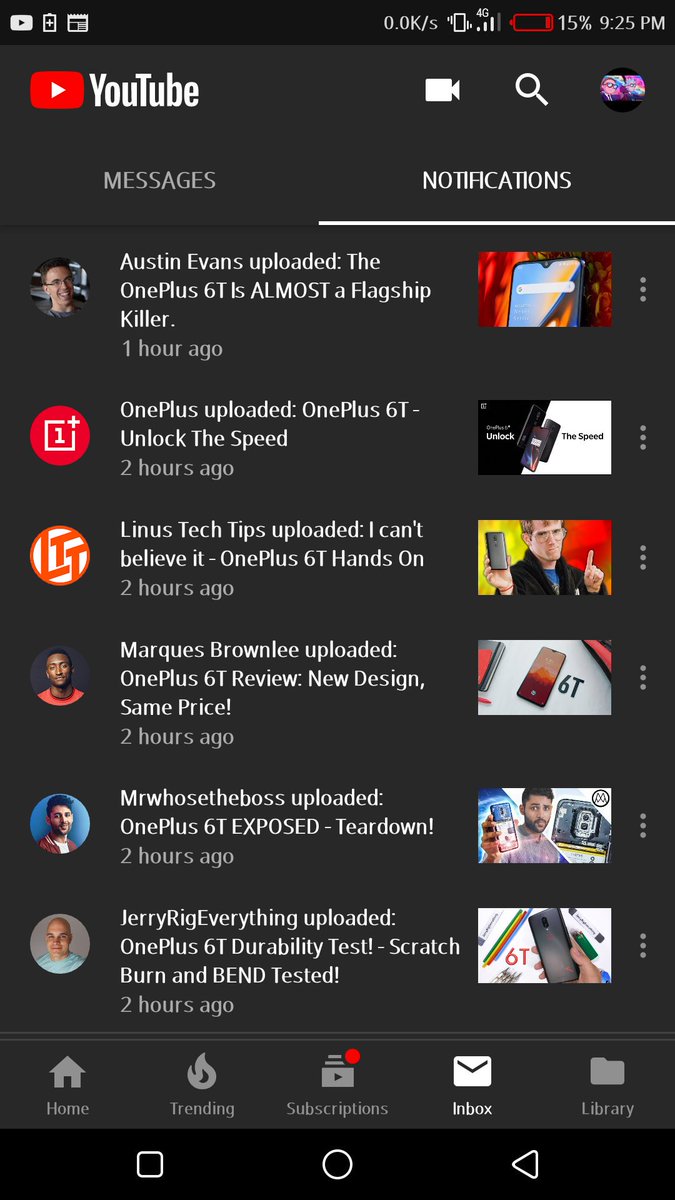Open options menu for Marques Brownlee notification

click(x=643, y=677)
